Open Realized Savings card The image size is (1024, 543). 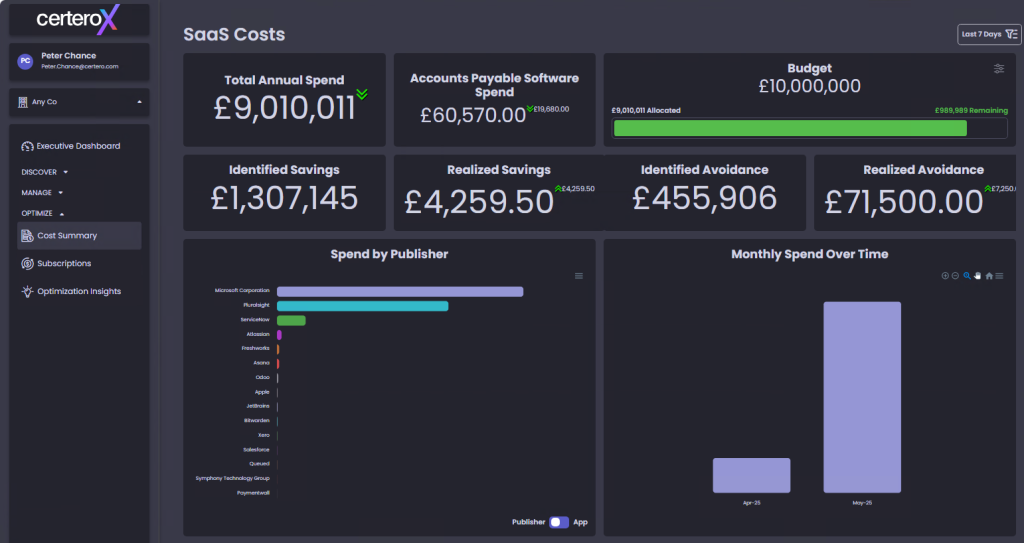[499, 193]
